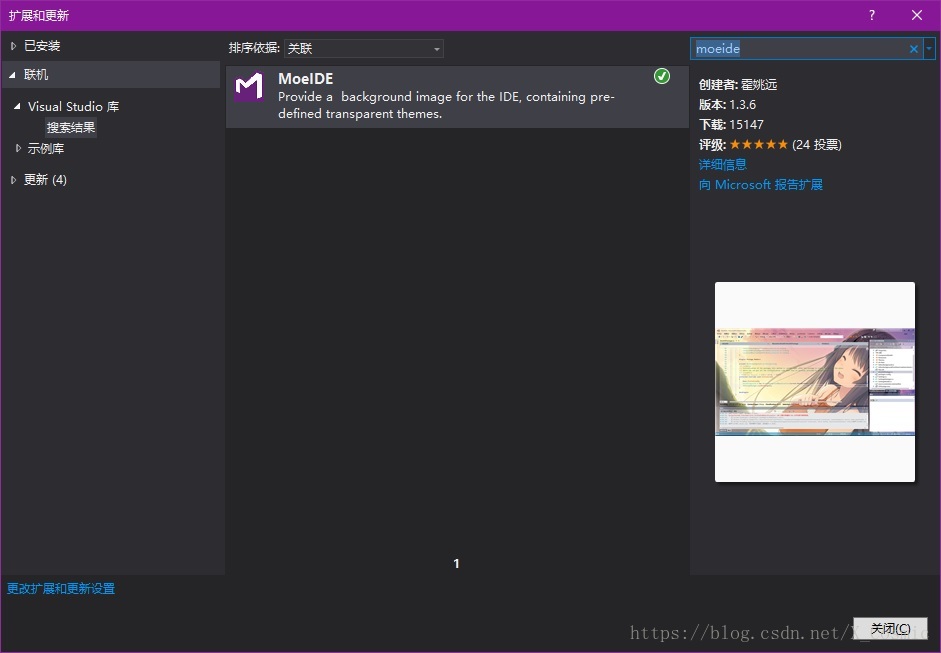Open the 详细信息 link
The image size is (941, 653).
coord(723,164)
